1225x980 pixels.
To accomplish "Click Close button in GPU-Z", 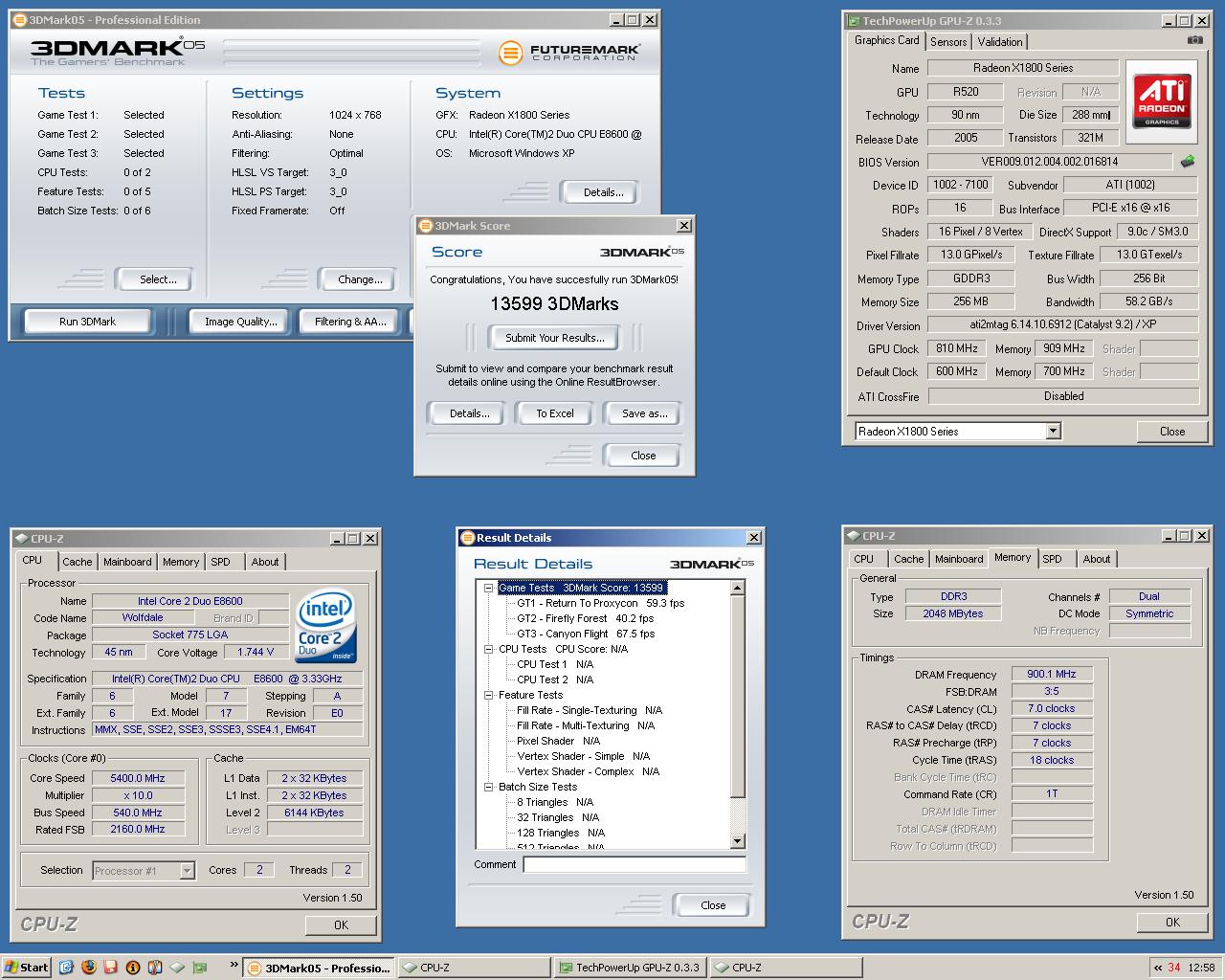I will [1172, 432].
